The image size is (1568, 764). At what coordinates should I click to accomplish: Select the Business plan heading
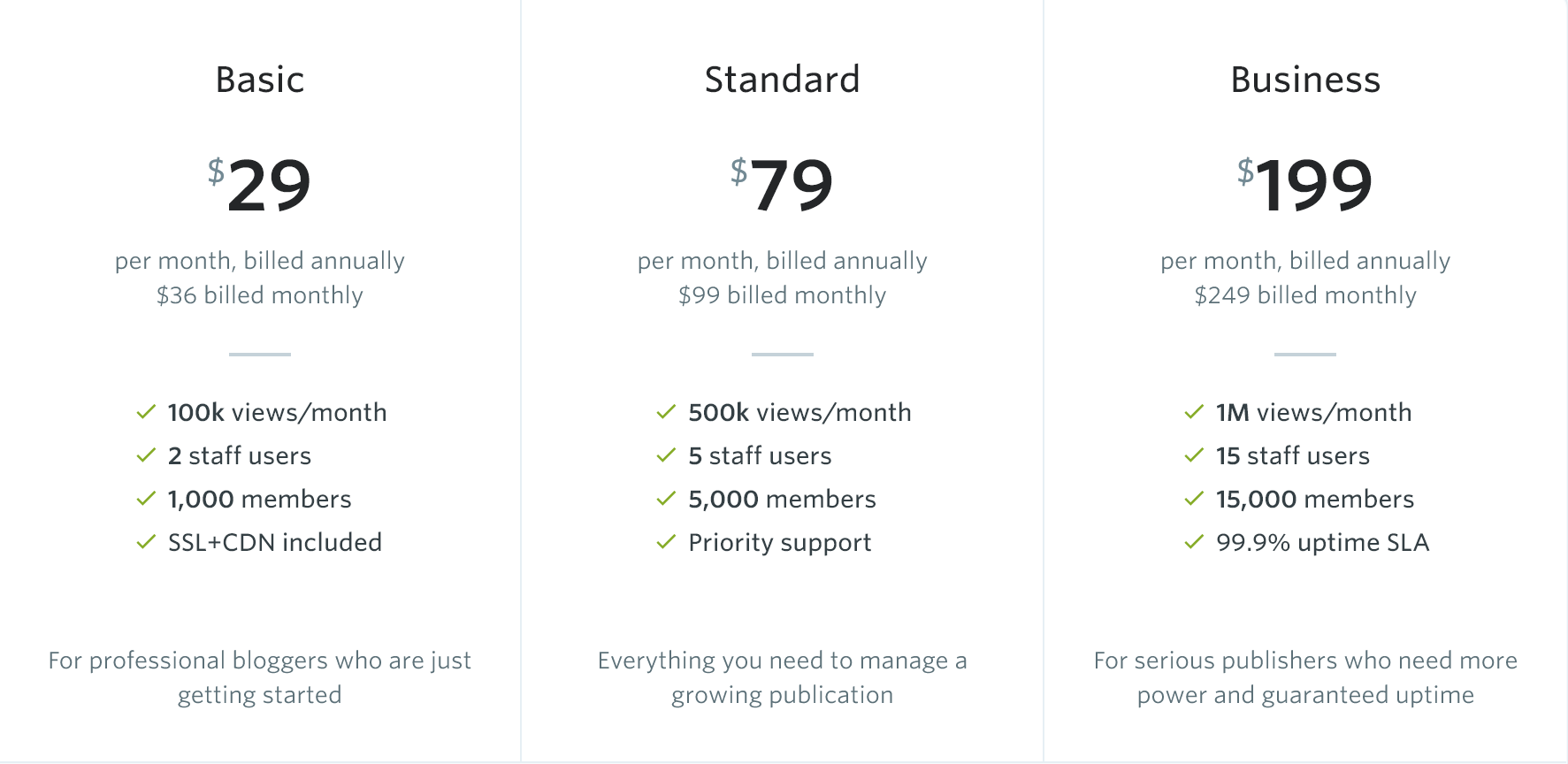(1305, 80)
